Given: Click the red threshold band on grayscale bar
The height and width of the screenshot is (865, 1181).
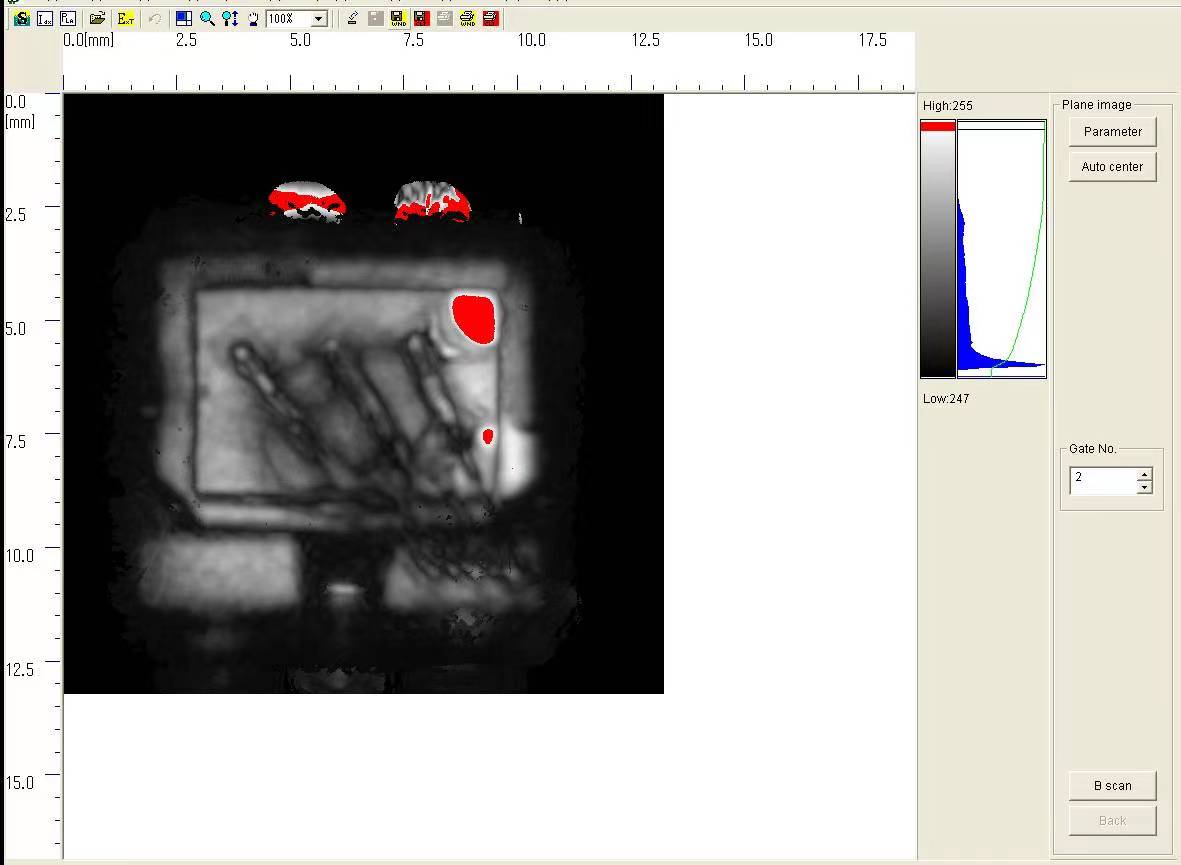Looking at the screenshot, I should (938, 126).
